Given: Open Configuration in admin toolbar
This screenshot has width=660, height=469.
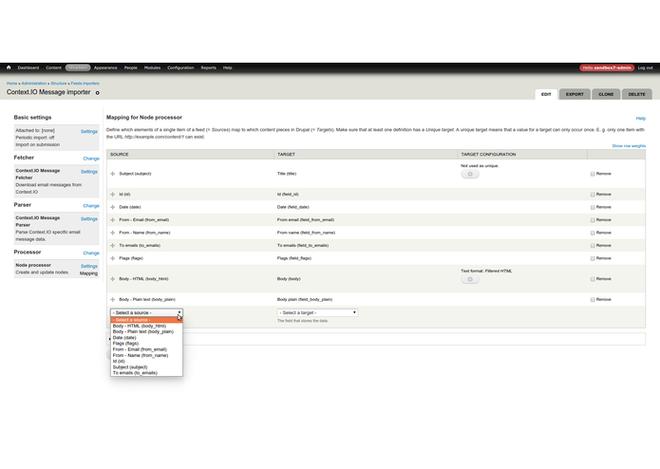Looking at the screenshot, I should click(x=181, y=68).
